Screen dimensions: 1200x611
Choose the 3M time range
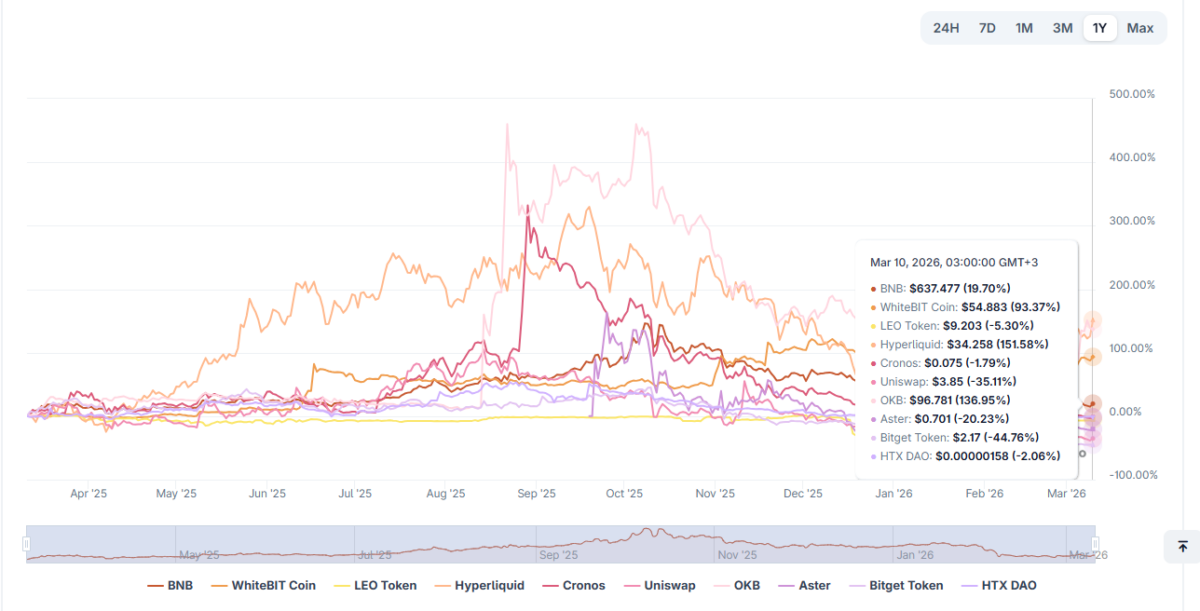1062,28
